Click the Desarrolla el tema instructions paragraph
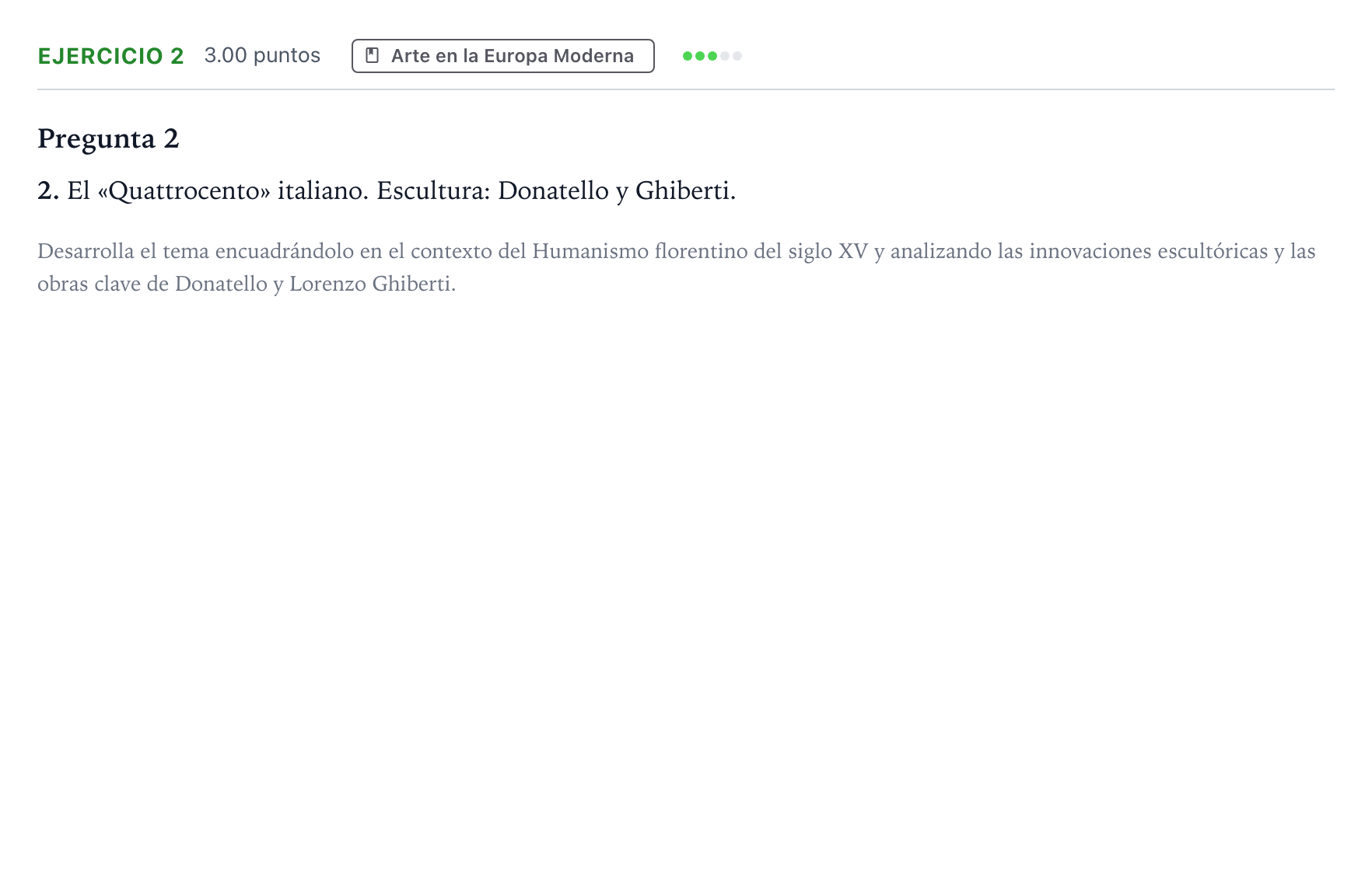 tap(677, 267)
